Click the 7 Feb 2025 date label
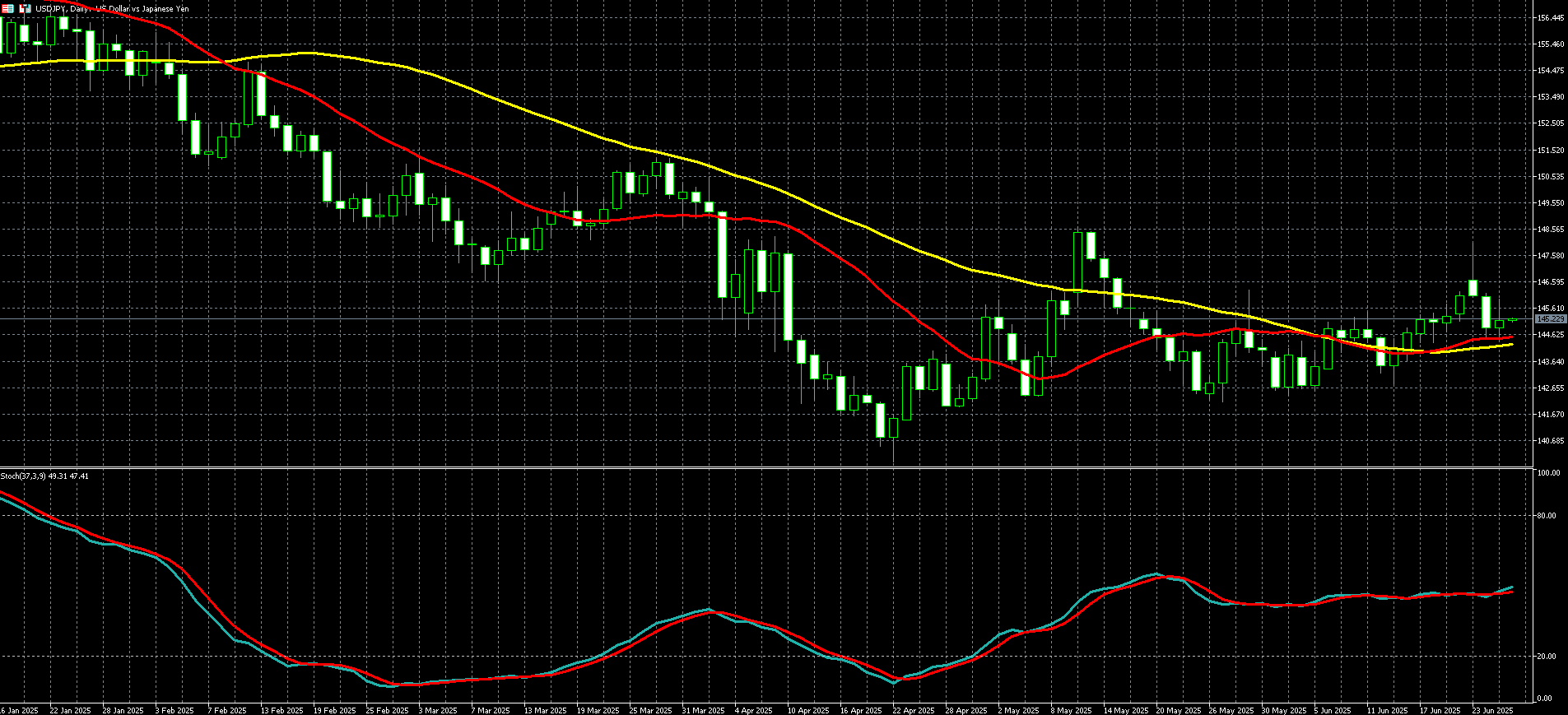This screenshot has height=715, width=1568. [x=227, y=710]
